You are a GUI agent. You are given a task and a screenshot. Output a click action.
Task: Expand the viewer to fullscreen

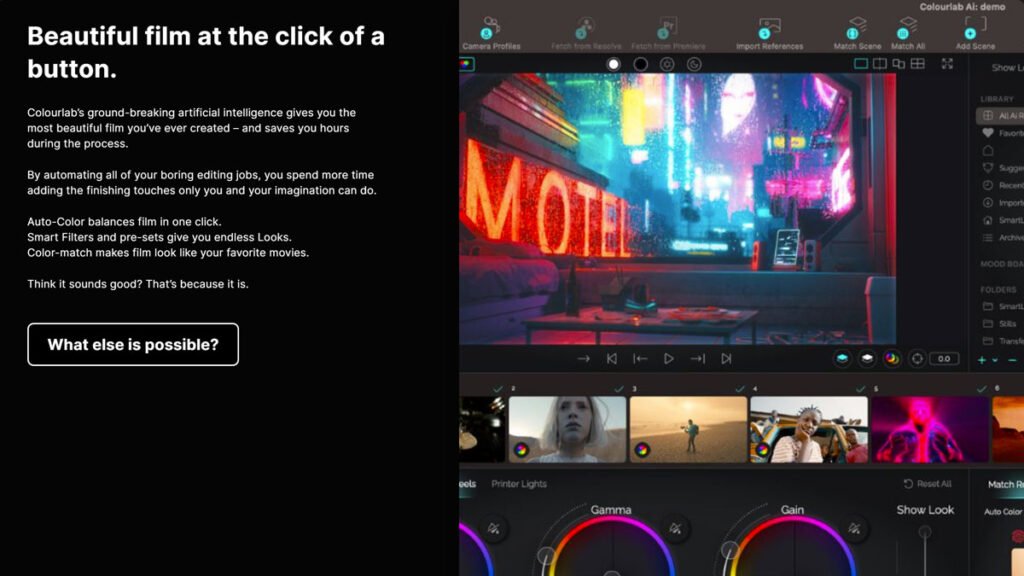(x=947, y=63)
